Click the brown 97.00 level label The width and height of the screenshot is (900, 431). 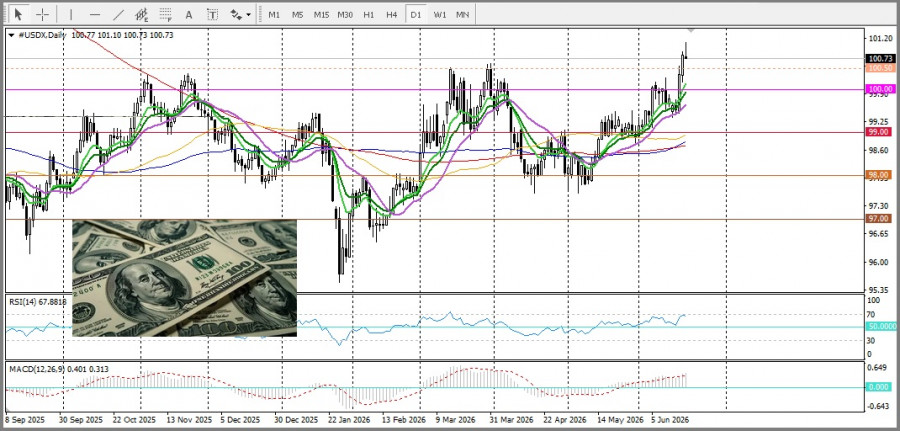pyautogui.click(x=880, y=218)
